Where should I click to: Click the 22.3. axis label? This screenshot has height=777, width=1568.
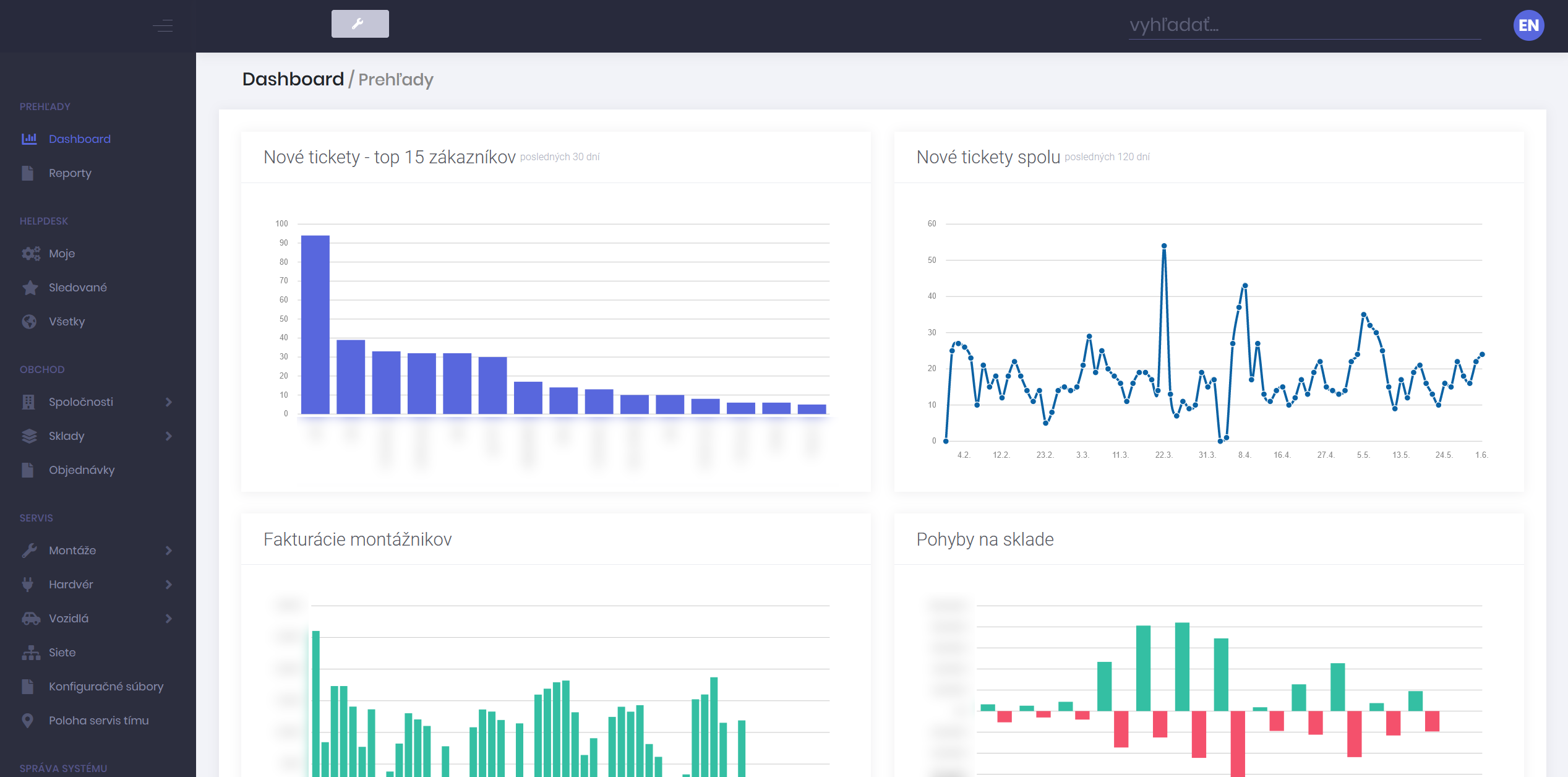(1163, 455)
